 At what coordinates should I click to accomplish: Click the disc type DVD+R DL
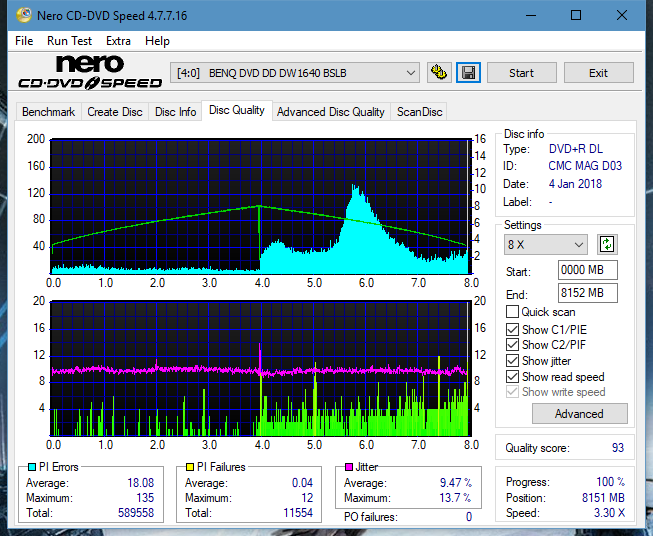point(576,149)
